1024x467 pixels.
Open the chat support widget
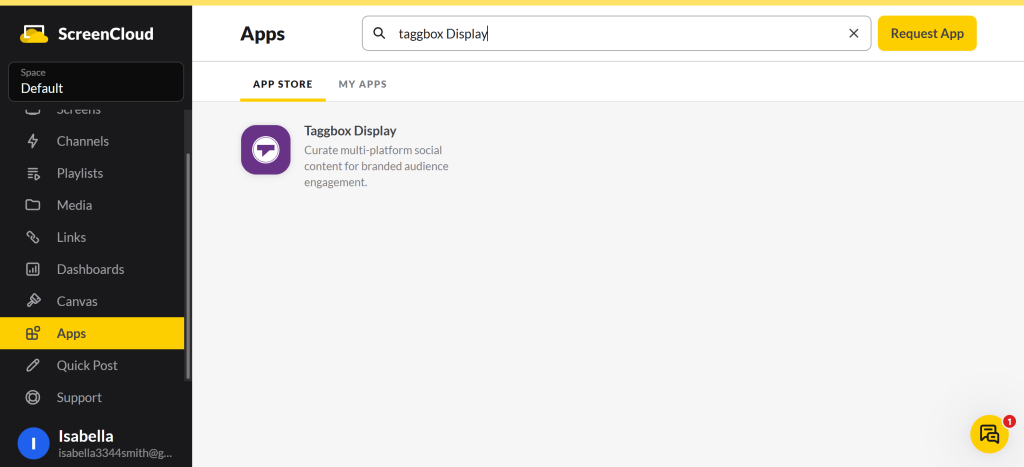[x=989, y=434]
